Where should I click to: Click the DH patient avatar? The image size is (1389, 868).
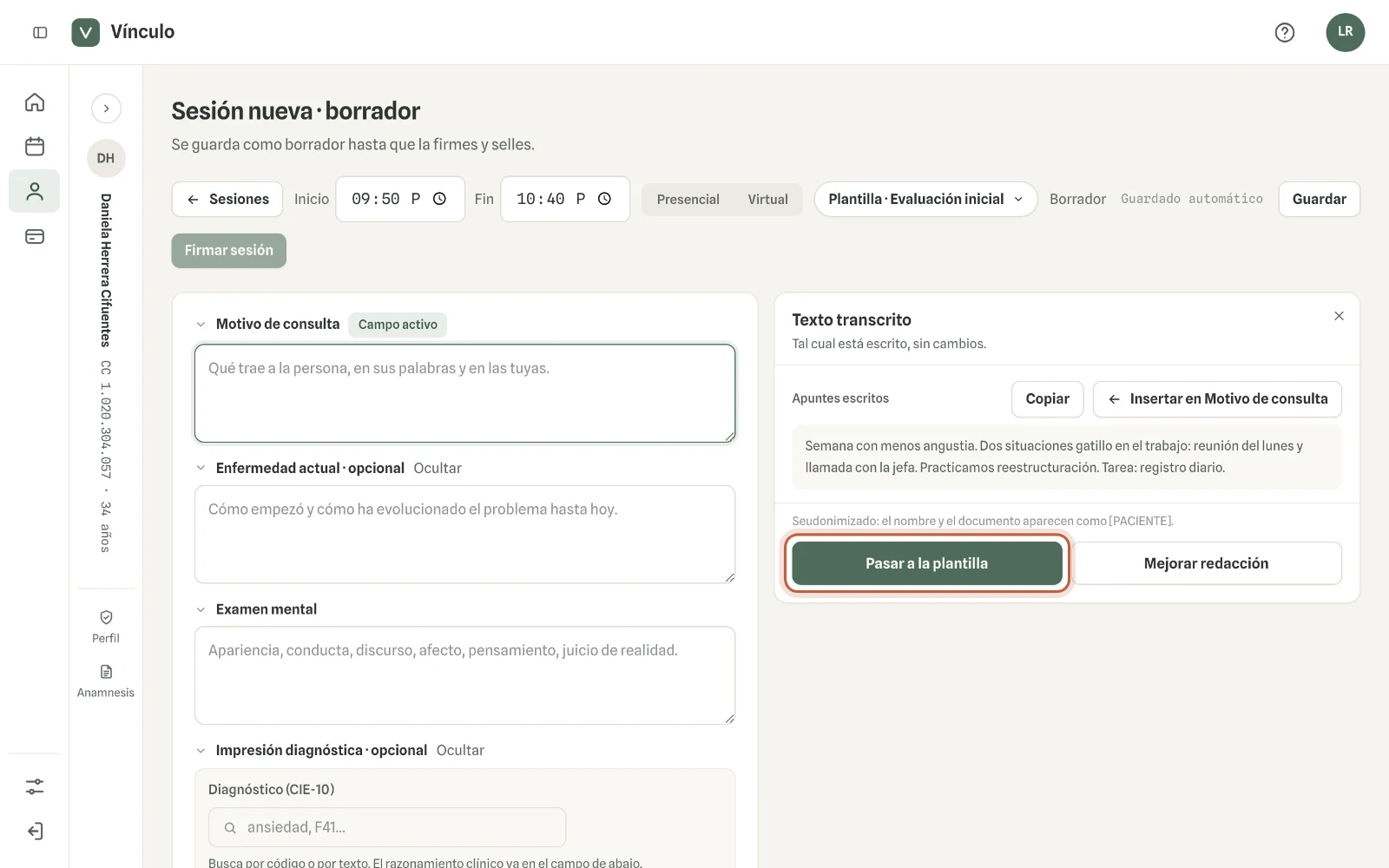[x=106, y=158]
